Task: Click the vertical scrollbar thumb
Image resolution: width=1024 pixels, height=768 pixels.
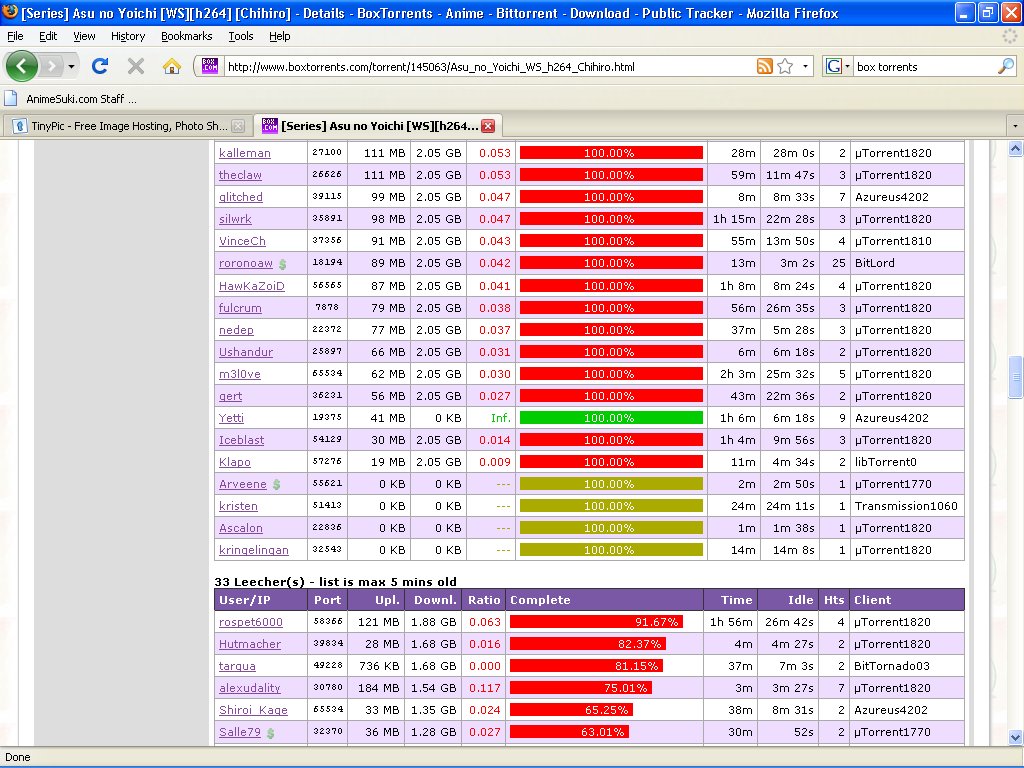Action: tap(1015, 377)
